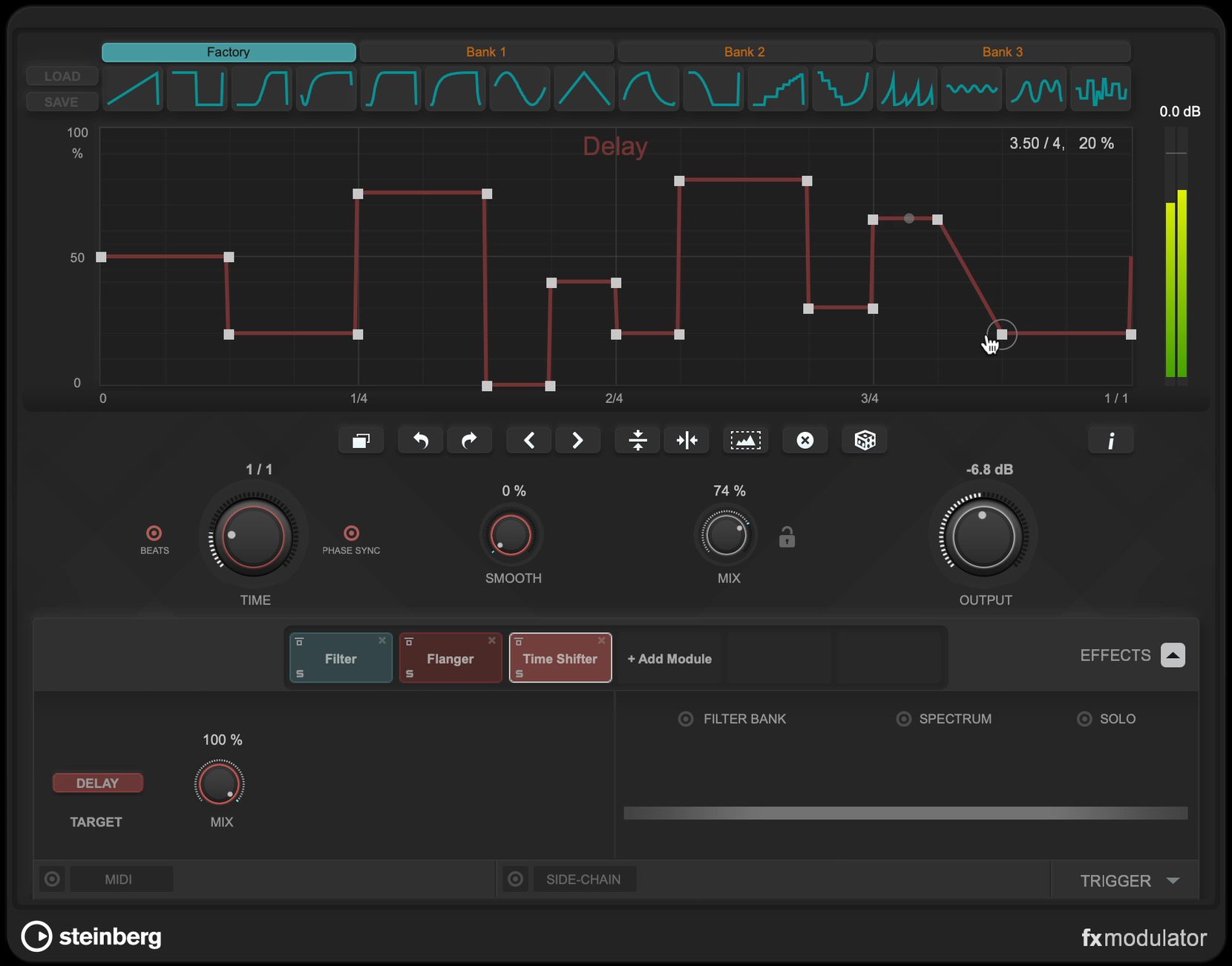Click the flip vertically icon
This screenshot has width=1232, height=966.
pyautogui.click(x=638, y=441)
